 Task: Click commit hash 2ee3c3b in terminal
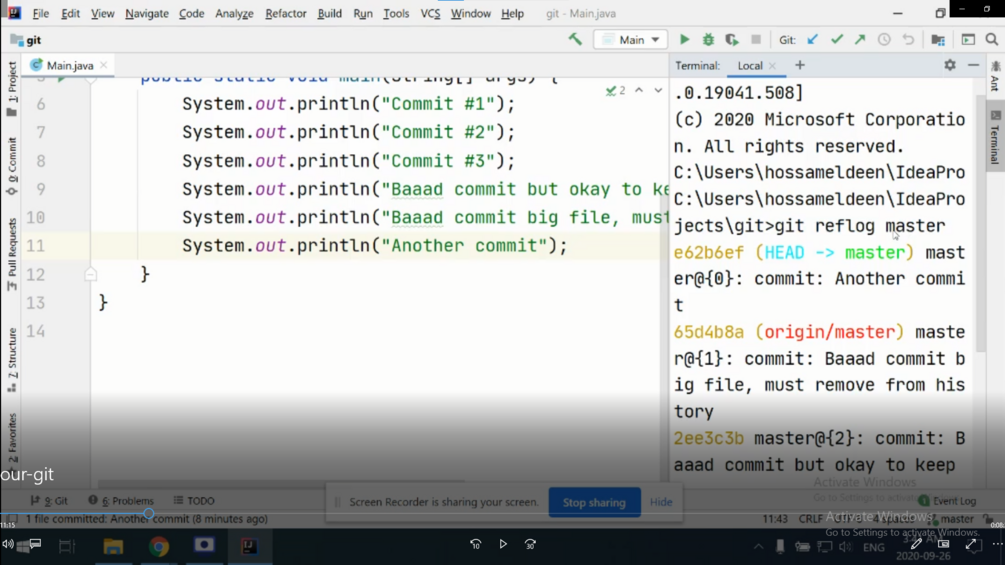708,438
